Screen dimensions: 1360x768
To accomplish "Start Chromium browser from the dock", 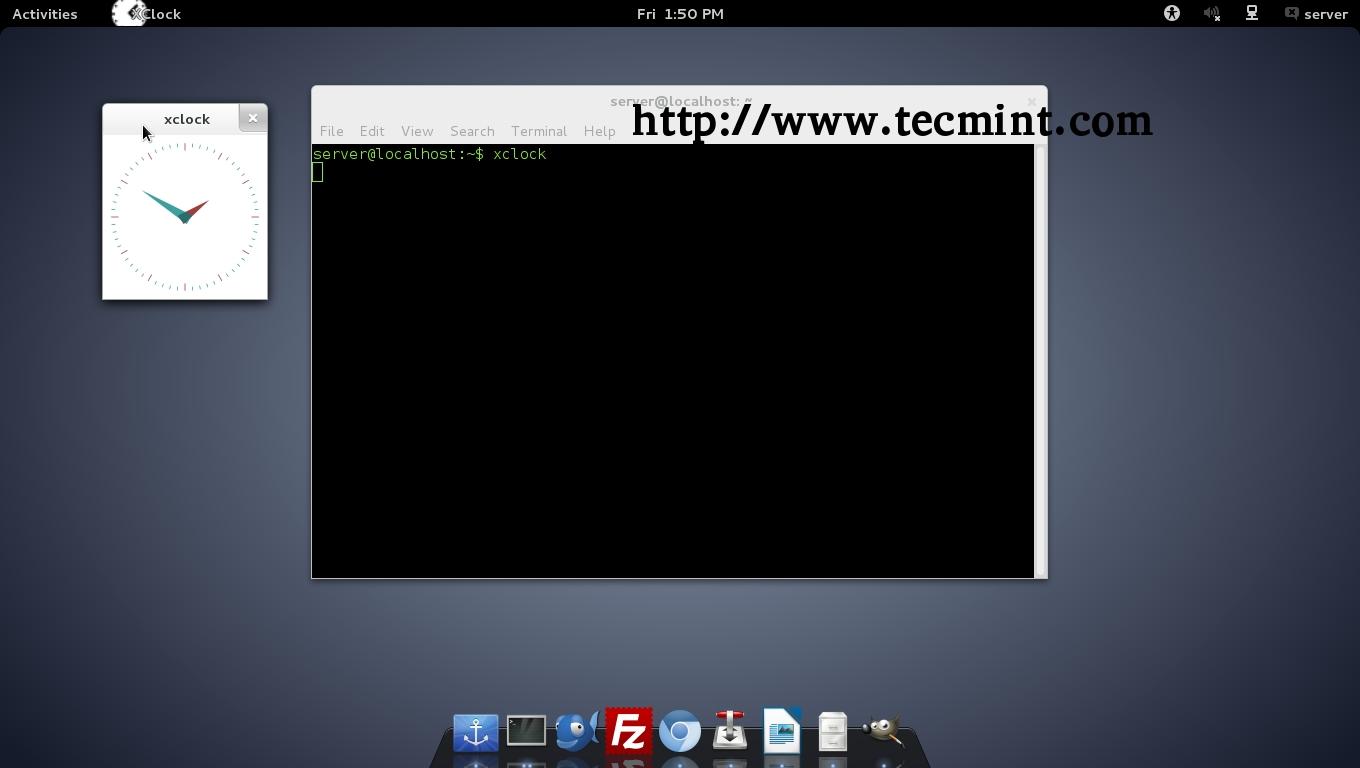I will (680, 731).
